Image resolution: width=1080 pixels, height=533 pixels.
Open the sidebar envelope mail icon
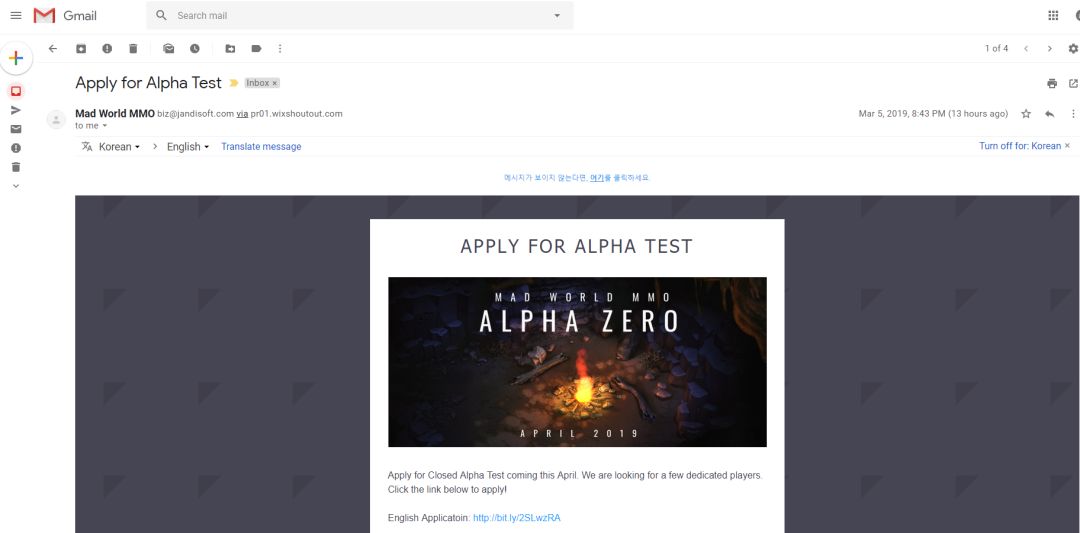(x=16, y=129)
